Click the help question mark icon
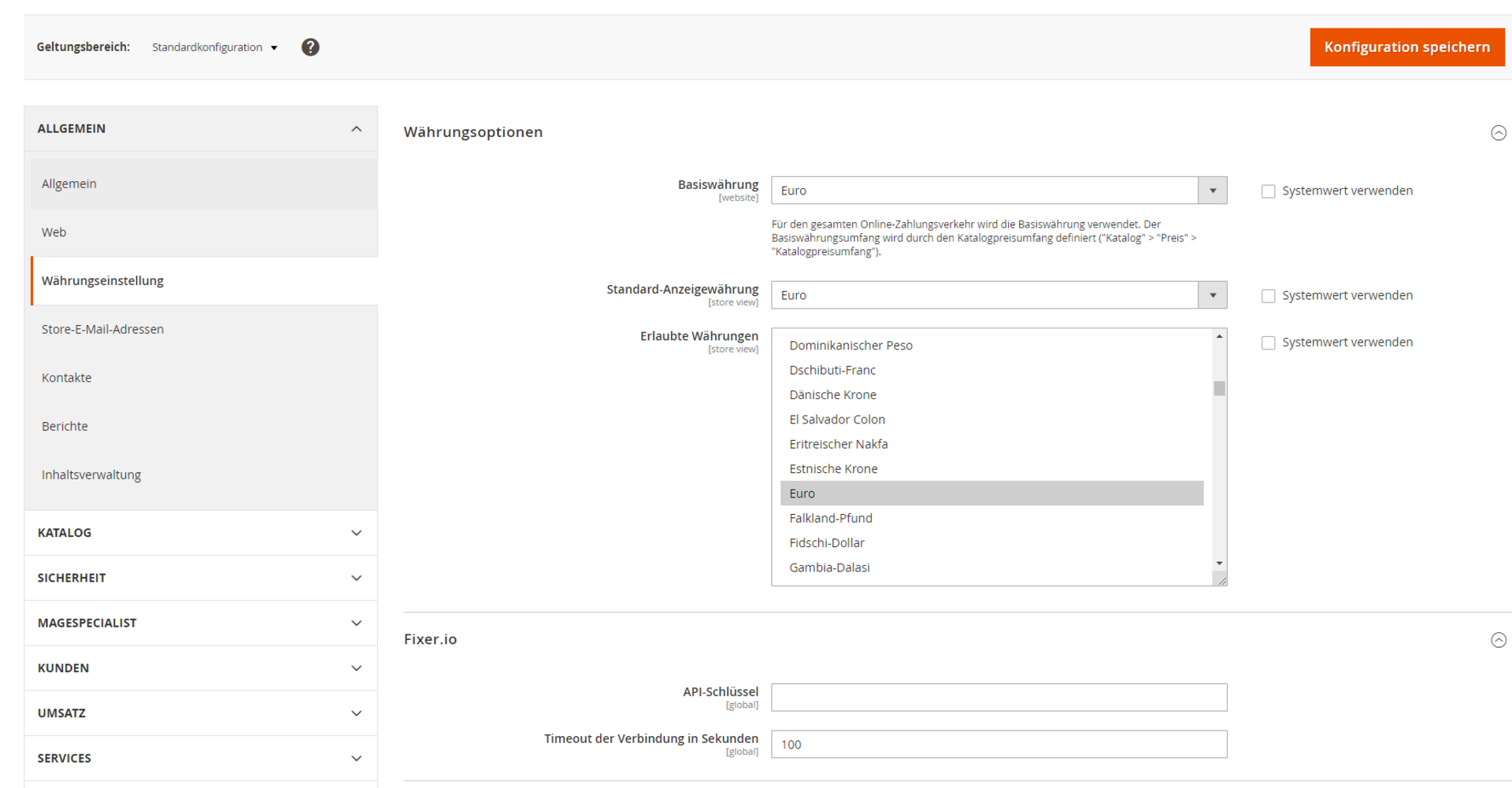 click(310, 47)
